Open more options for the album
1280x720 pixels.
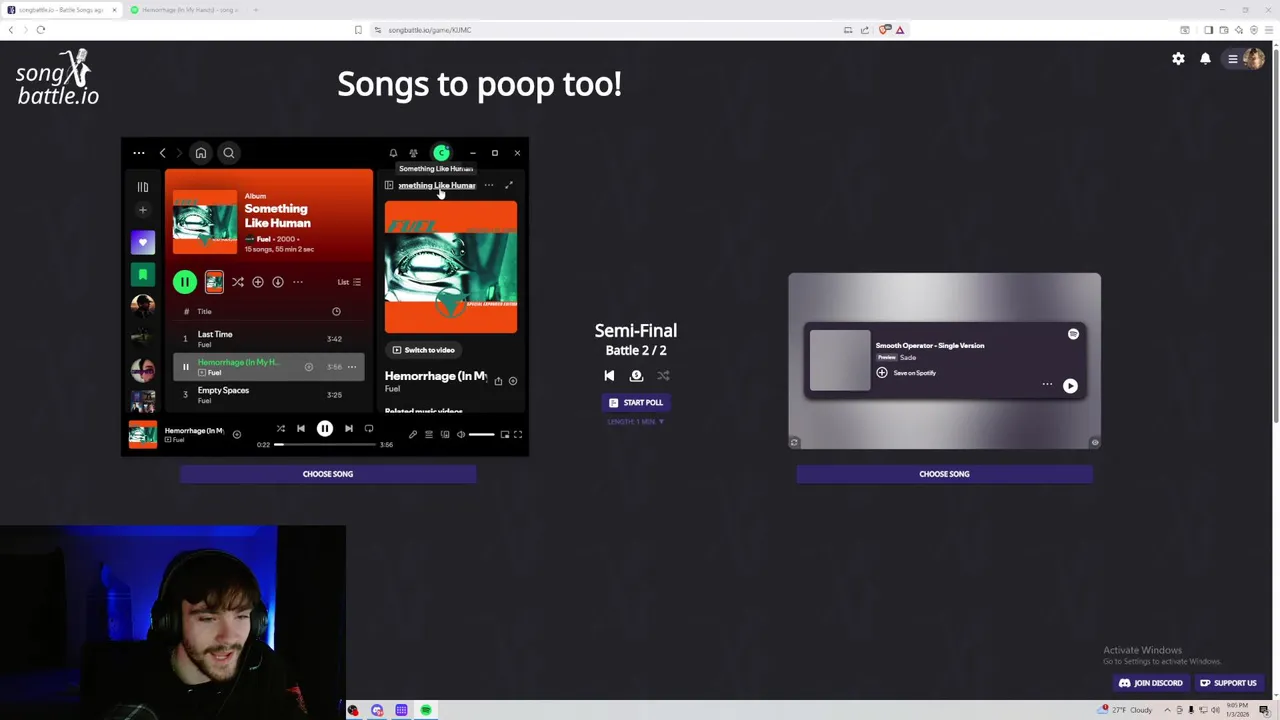(x=298, y=282)
